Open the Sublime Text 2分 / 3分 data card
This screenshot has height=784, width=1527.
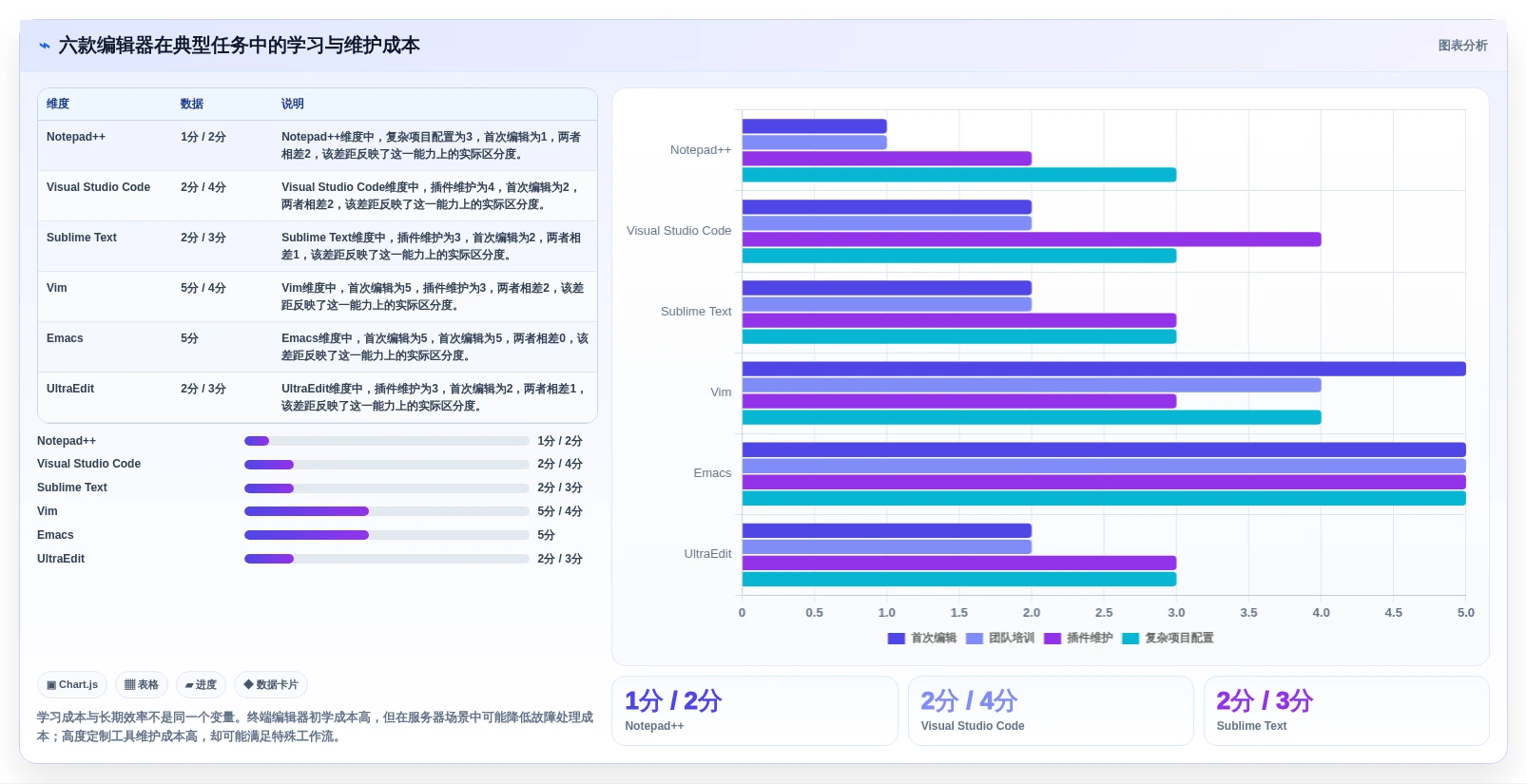point(1346,711)
